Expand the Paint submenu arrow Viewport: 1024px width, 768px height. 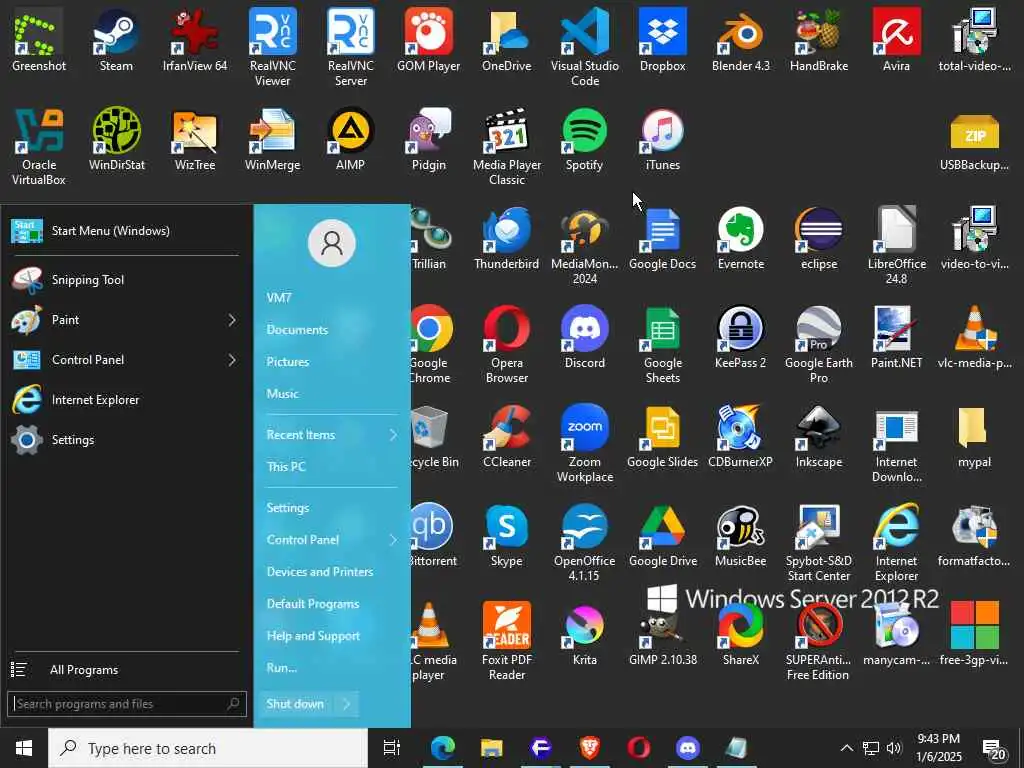[x=232, y=320]
